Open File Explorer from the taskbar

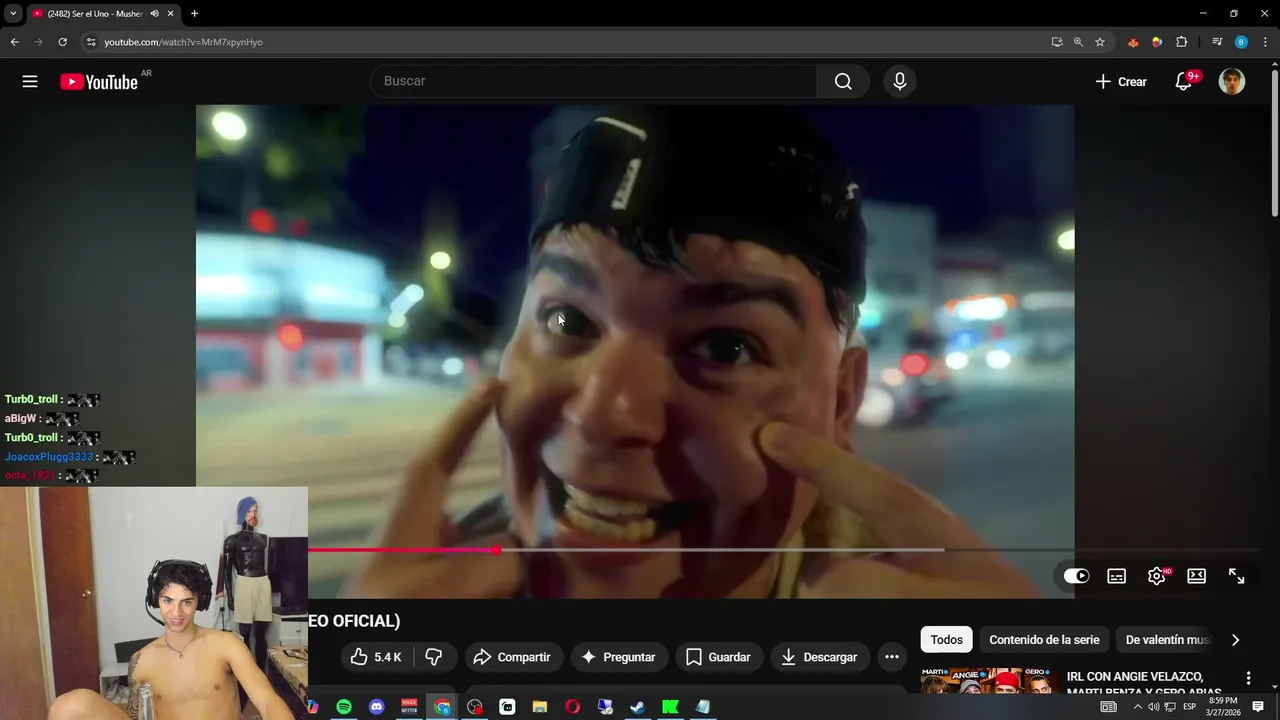[x=540, y=707]
